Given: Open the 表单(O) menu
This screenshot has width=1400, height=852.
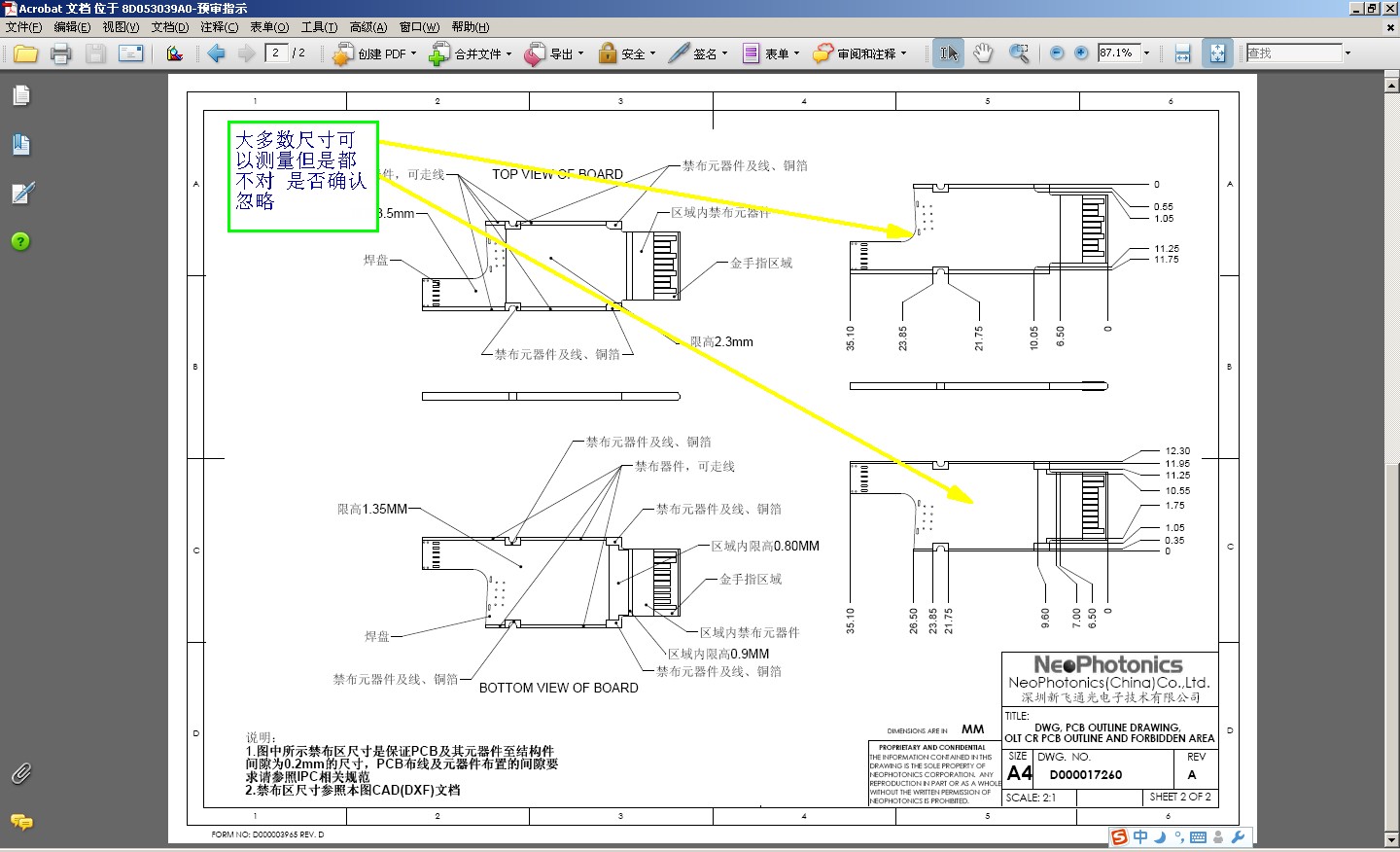Looking at the screenshot, I should (x=269, y=27).
